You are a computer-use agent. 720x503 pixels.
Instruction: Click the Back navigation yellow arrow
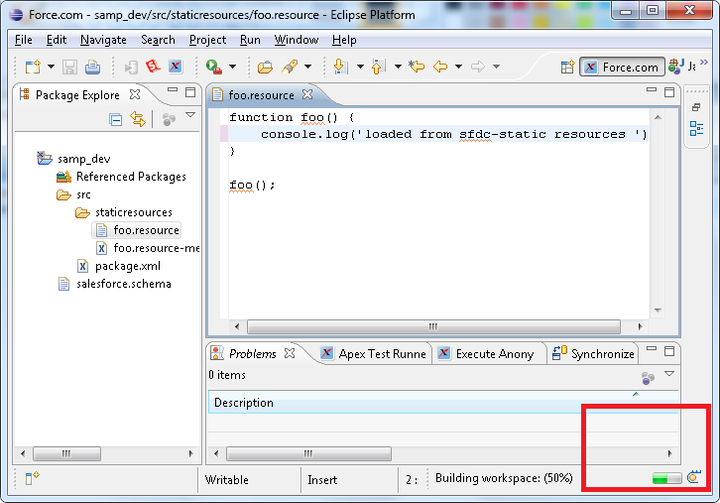pos(440,67)
